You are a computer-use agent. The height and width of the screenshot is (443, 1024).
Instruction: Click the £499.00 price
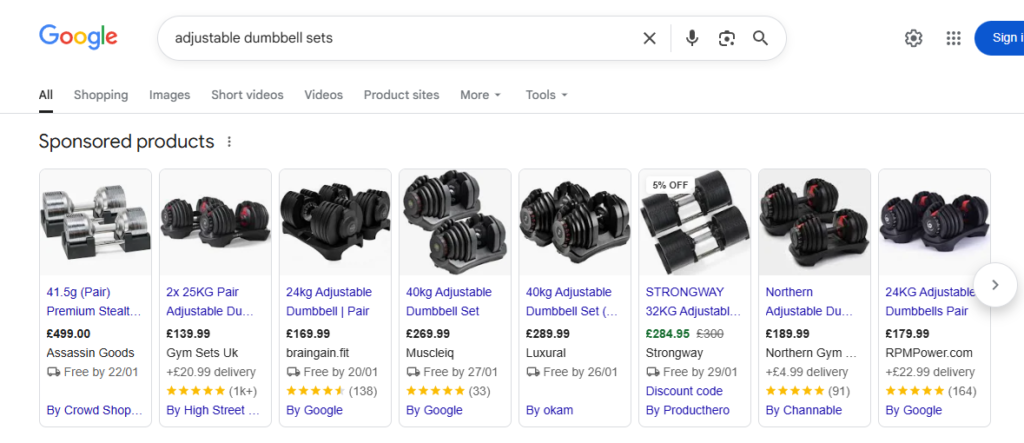pyautogui.click(x=69, y=334)
